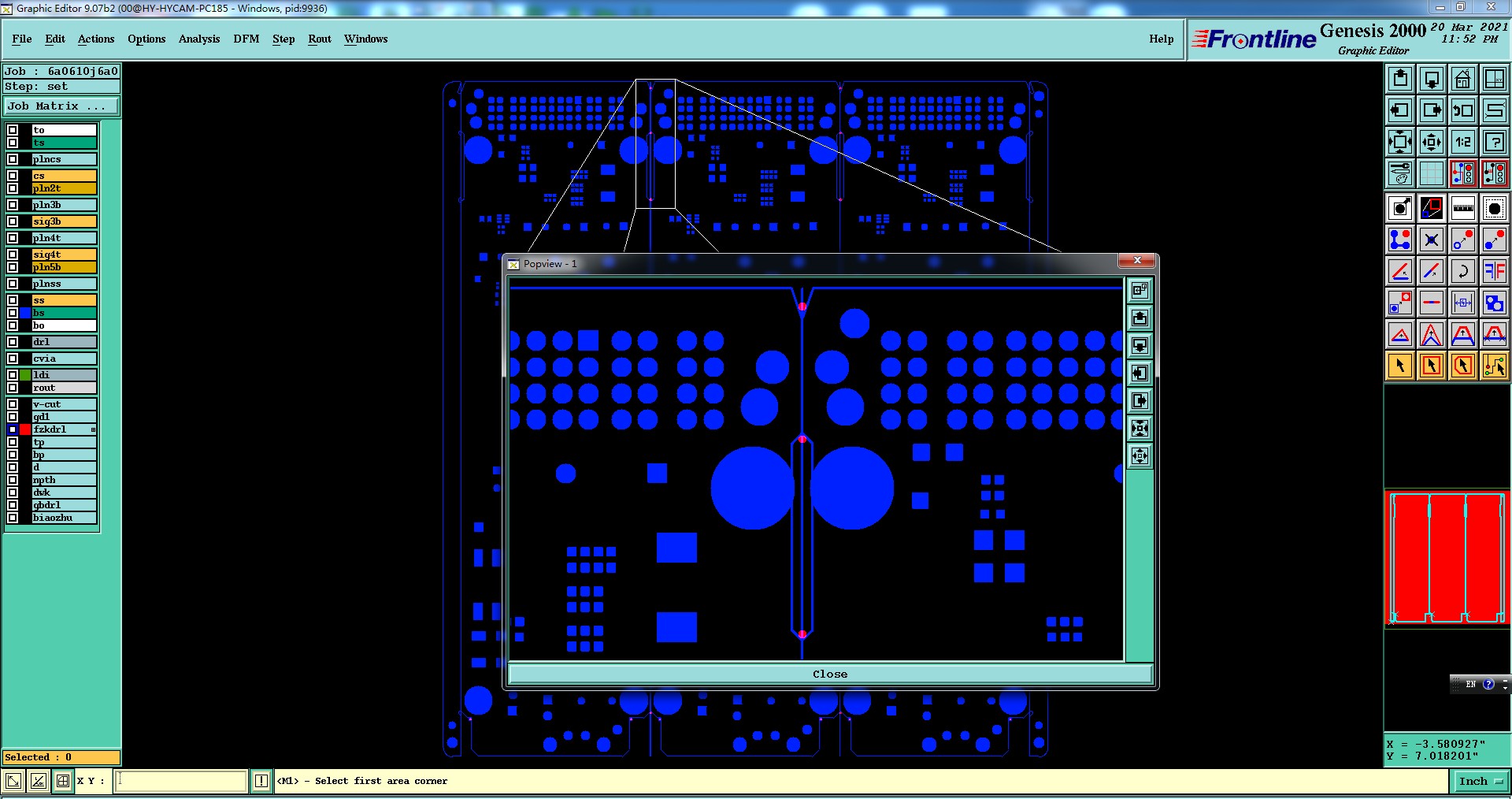Open the Rout menu
Image resolution: width=1512 pixels, height=799 pixels.
tap(320, 39)
